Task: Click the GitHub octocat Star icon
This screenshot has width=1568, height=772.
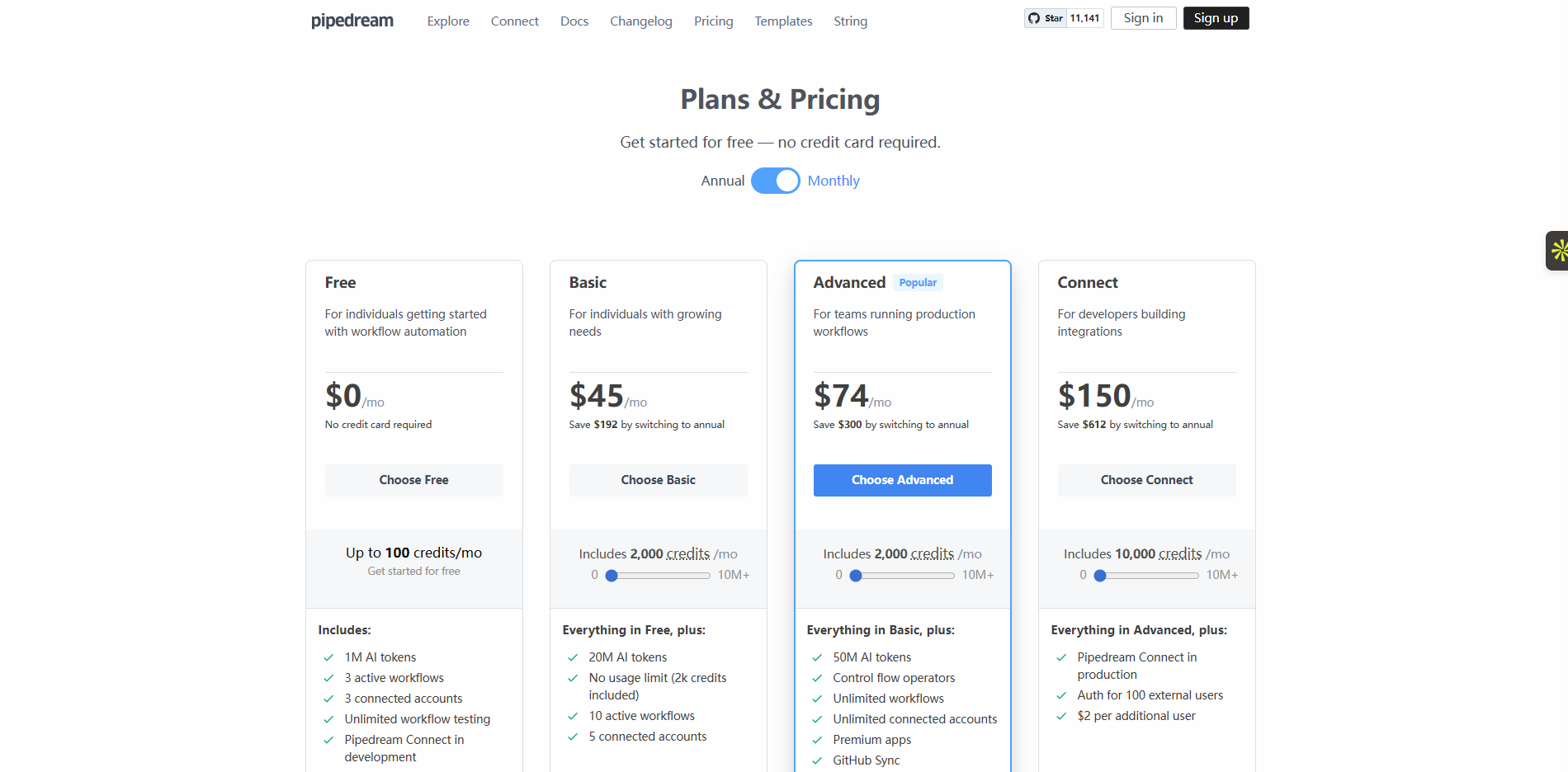Action: (1035, 17)
